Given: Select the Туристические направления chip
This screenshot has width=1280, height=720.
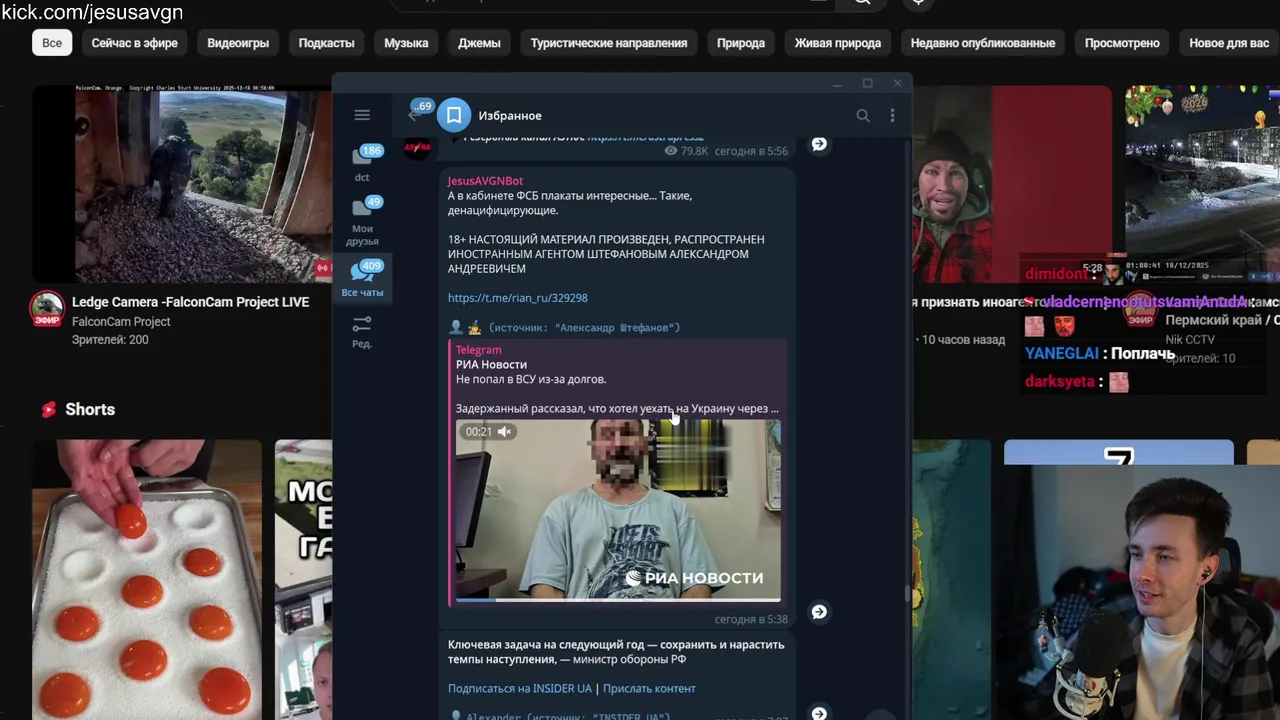Looking at the screenshot, I should coord(609,43).
